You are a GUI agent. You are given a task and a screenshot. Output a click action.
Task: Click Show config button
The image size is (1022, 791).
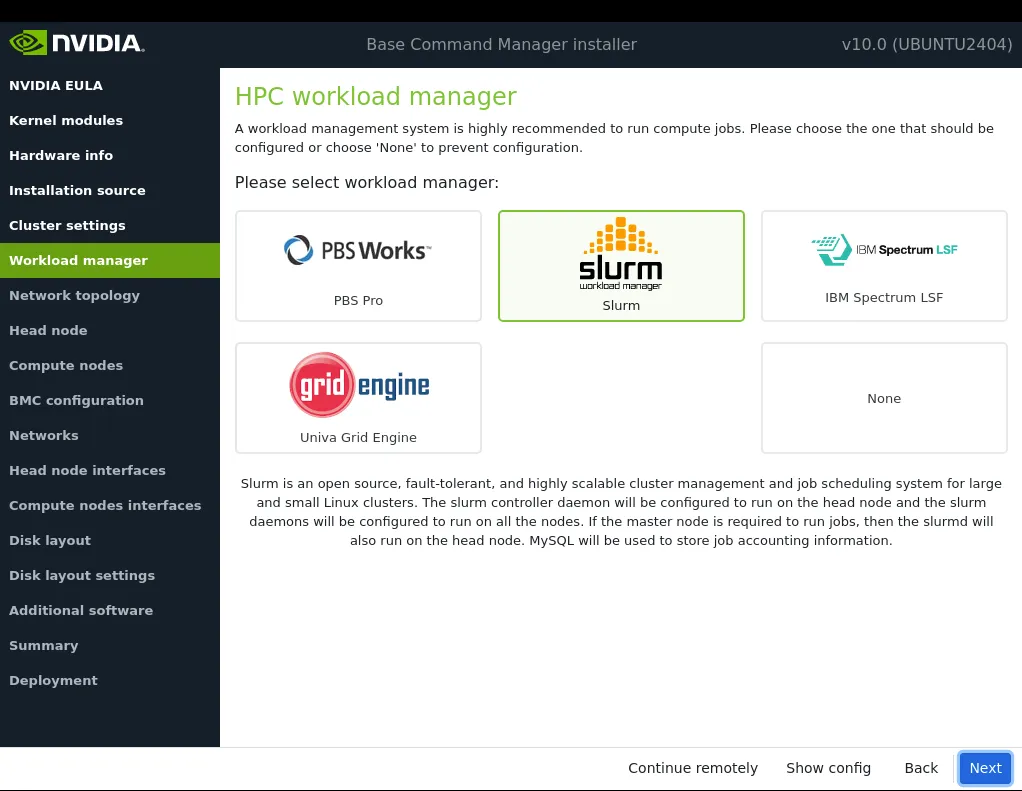click(828, 768)
